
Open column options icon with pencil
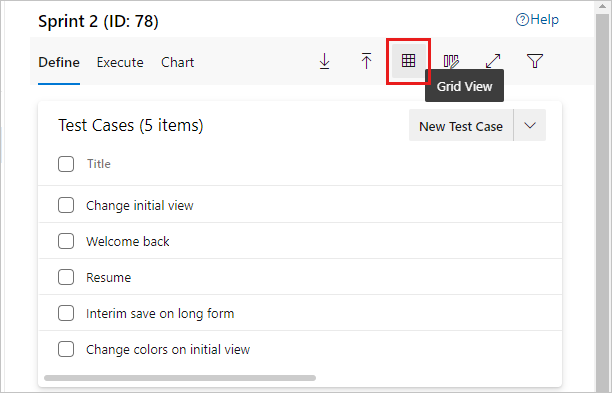(451, 61)
